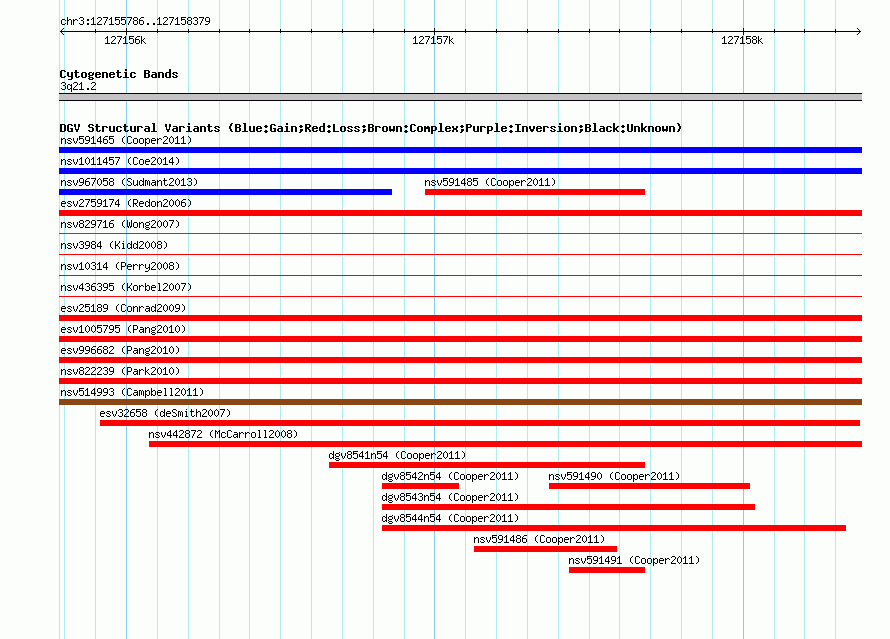Image resolution: width=890 pixels, height=639 pixels.
Task: Click the right arrow of the ruler
Action: click(858, 31)
